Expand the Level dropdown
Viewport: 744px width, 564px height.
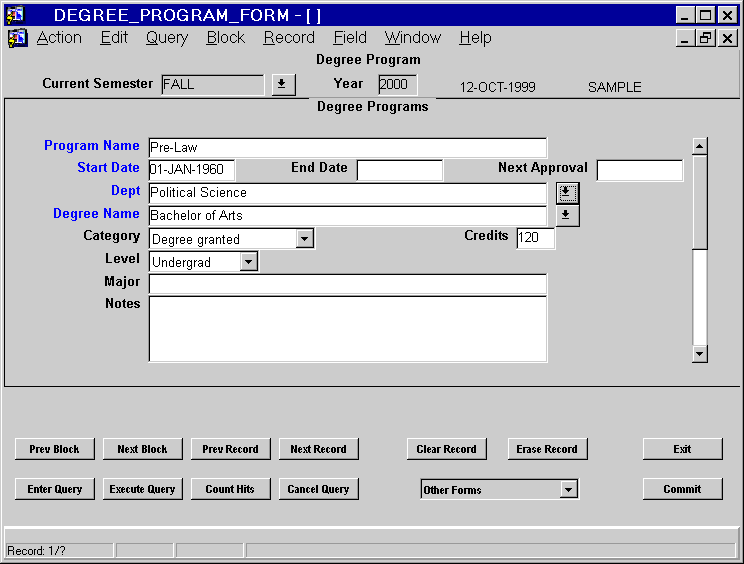pyautogui.click(x=248, y=261)
